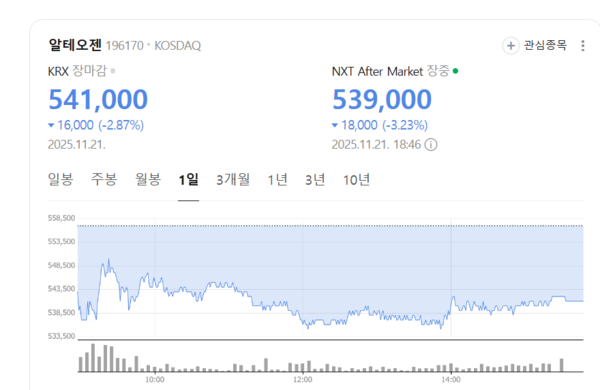
Task: Click the 553,500 y-axis label
Action: click(61, 242)
